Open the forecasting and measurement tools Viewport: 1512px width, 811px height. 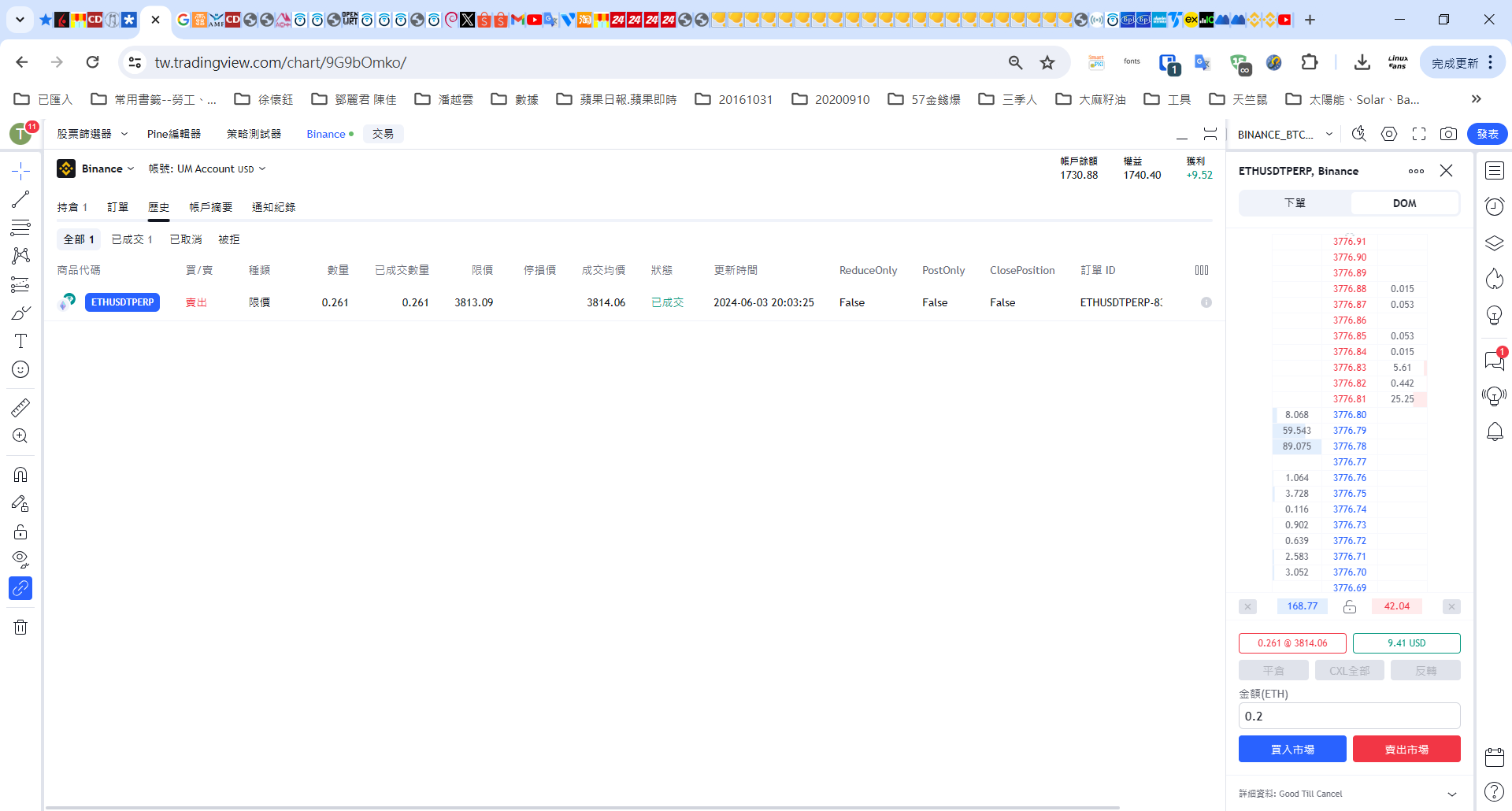(x=20, y=284)
